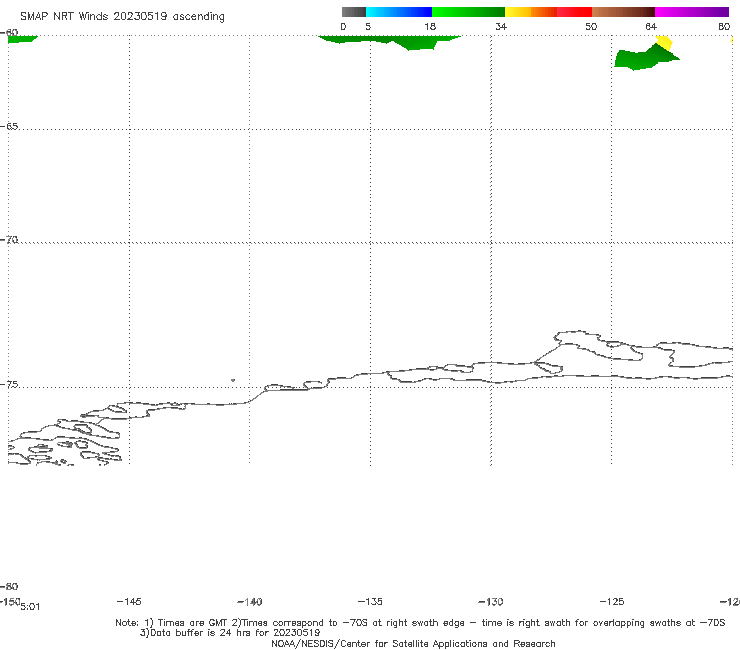Click the yellow-orange segment of the color bar
The height and width of the screenshot is (650, 740).
point(531,12)
